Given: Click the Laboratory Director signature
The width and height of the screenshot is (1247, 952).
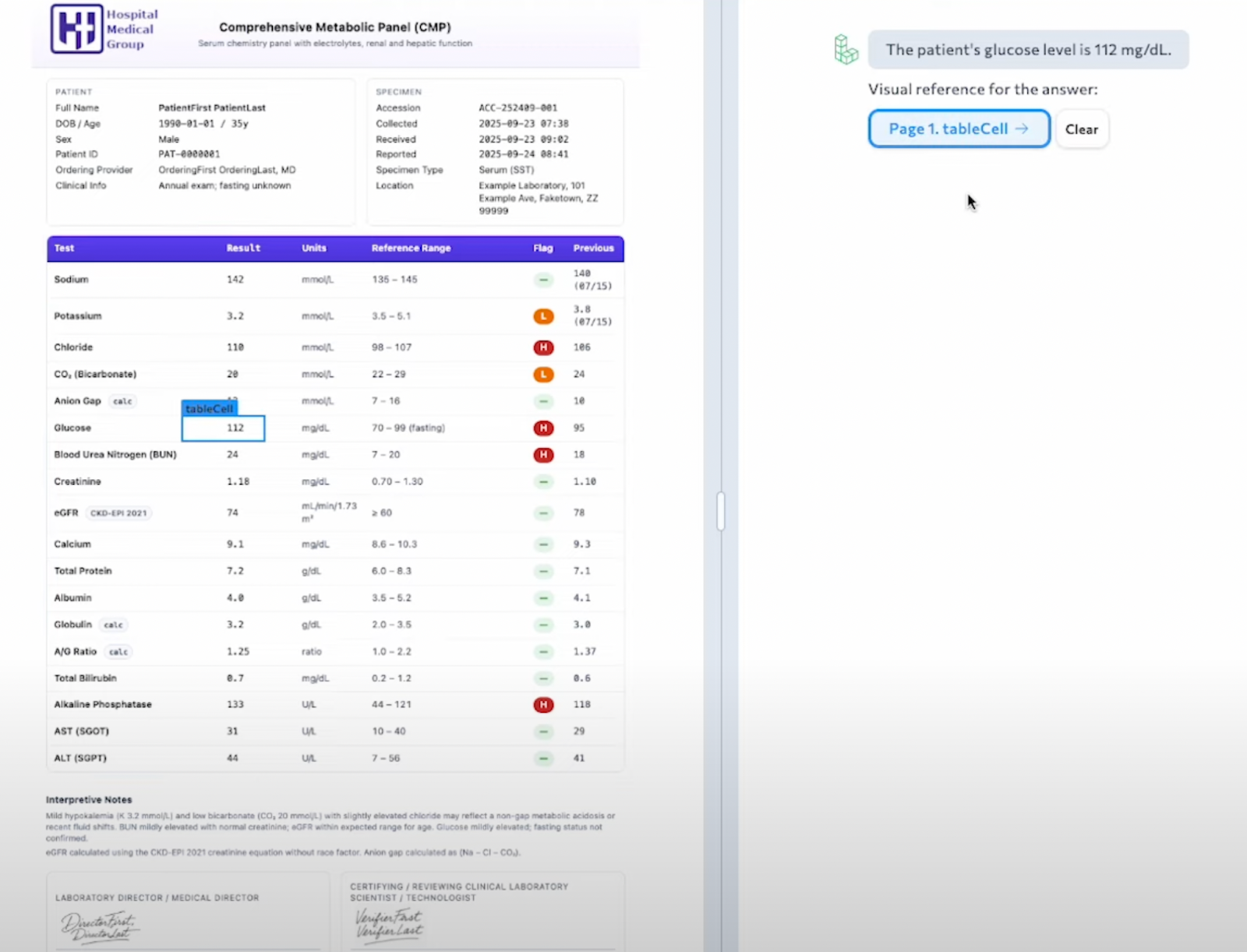Looking at the screenshot, I should pos(100,926).
